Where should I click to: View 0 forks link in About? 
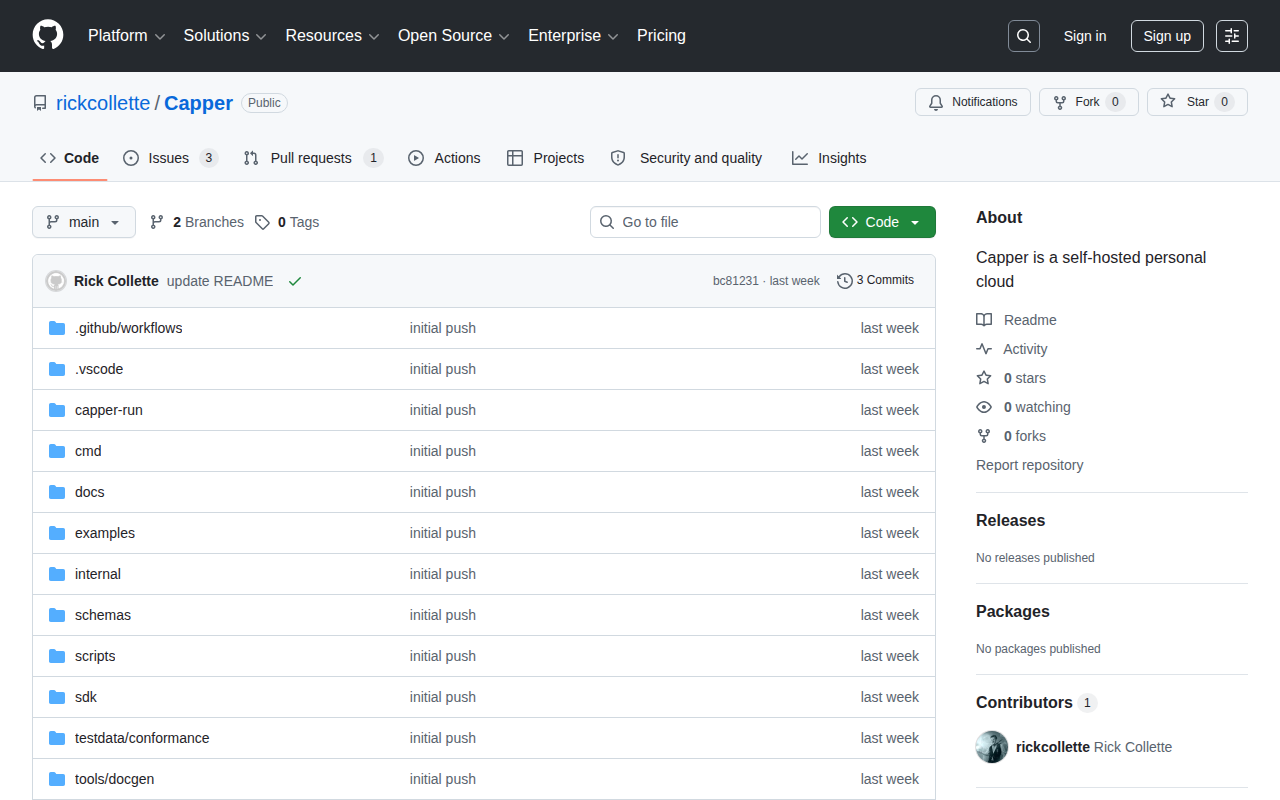pos(1011,436)
